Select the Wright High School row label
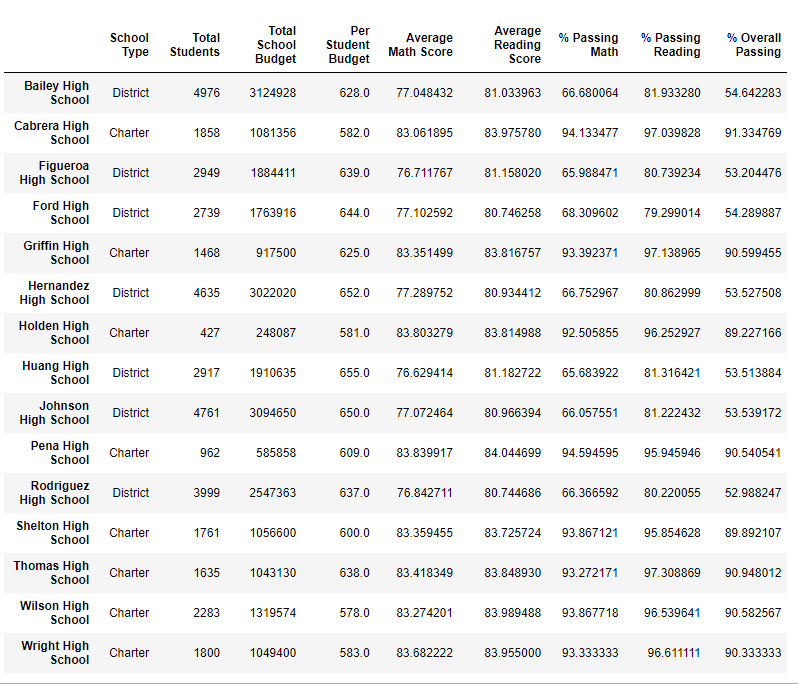Viewport: 798px width, 684px height. pyautogui.click(x=55, y=653)
